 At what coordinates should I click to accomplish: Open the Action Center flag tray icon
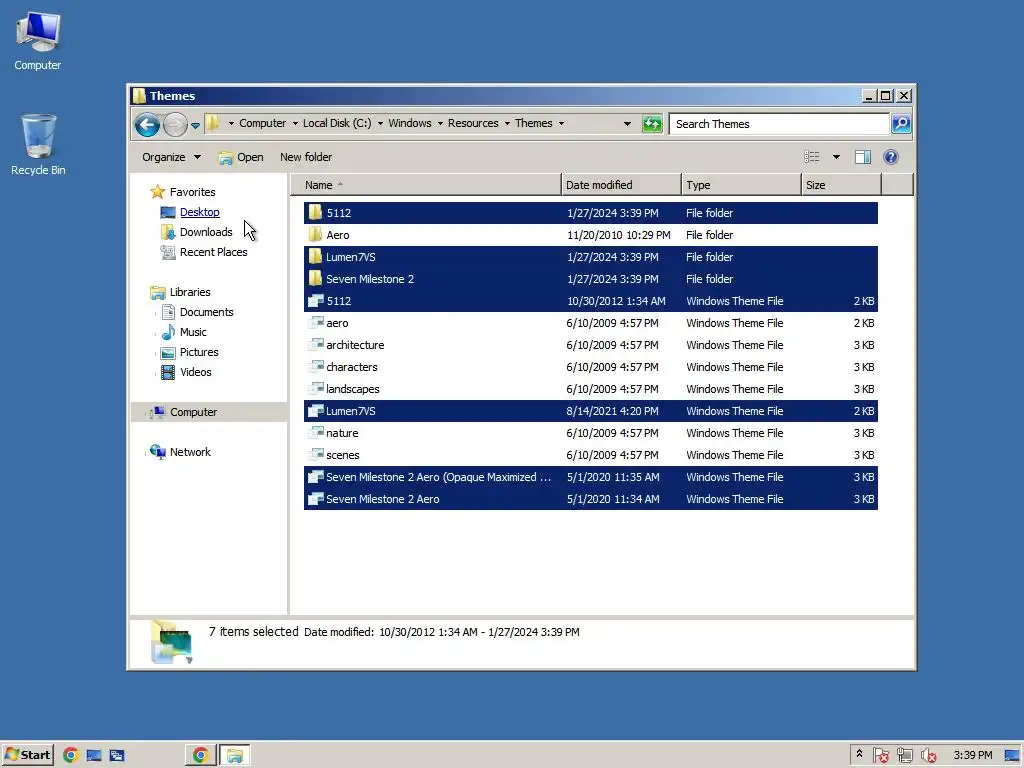[880, 755]
